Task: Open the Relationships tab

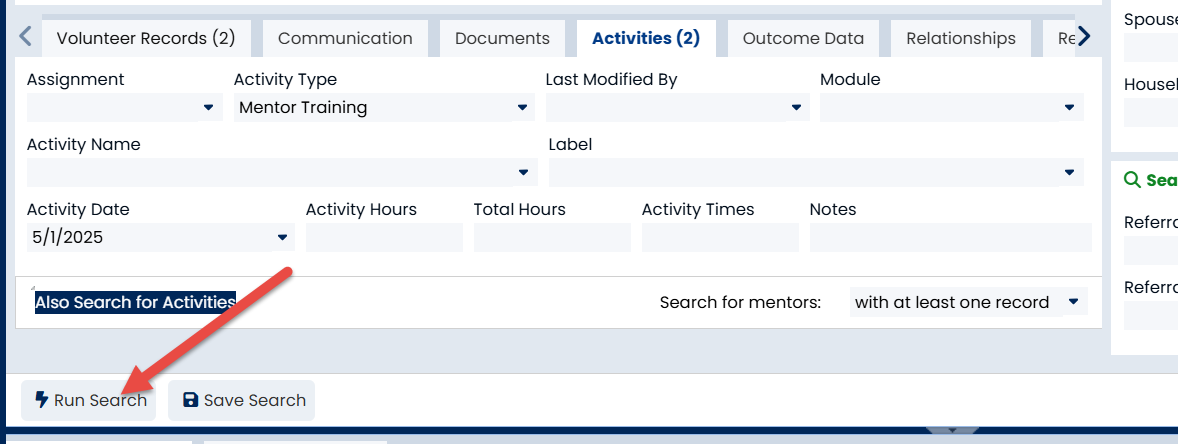Action: pyautogui.click(x=960, y=38)
